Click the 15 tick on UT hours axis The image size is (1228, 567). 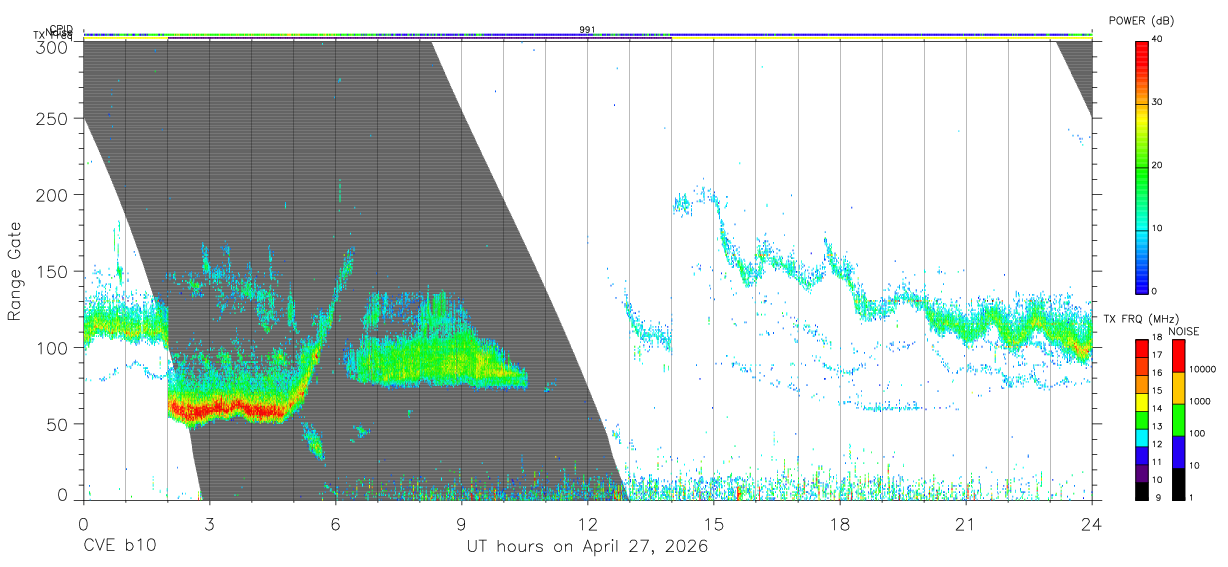(714, 523)
